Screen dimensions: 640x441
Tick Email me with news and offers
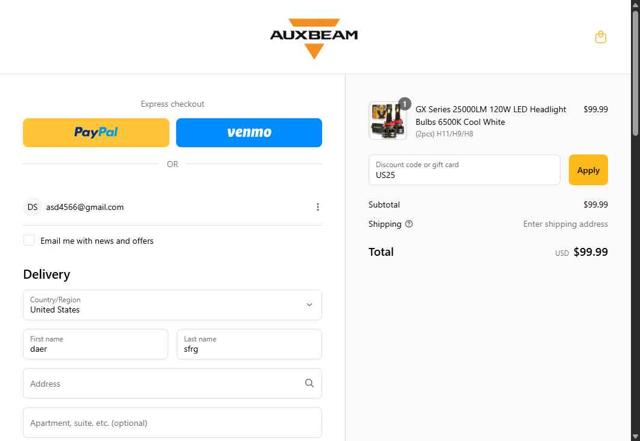pyautogui.click(x=29, y=240)
